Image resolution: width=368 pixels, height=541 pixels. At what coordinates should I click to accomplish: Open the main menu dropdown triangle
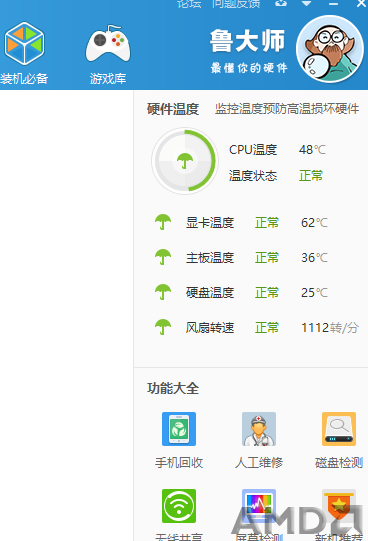(306, 3)
